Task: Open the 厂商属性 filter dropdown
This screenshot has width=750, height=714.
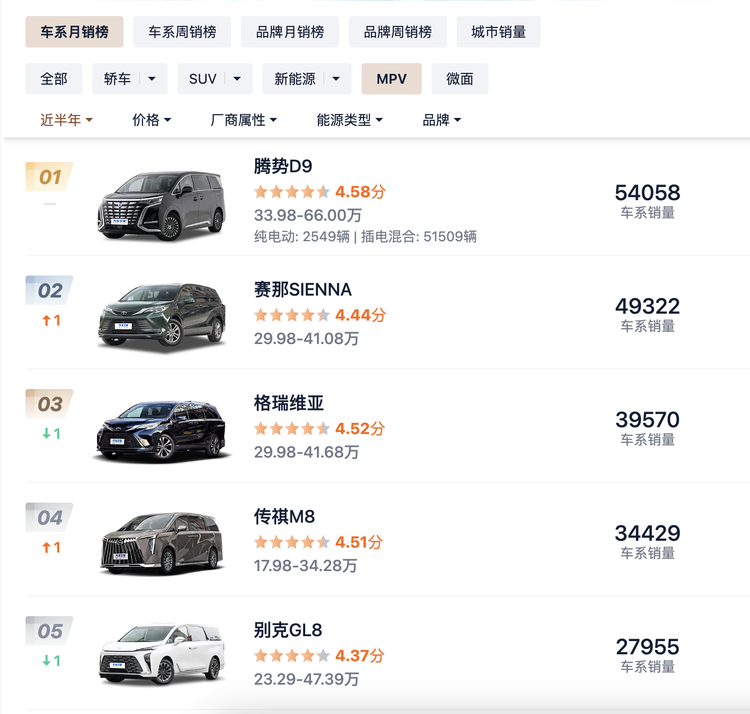Action: point(243,120)
